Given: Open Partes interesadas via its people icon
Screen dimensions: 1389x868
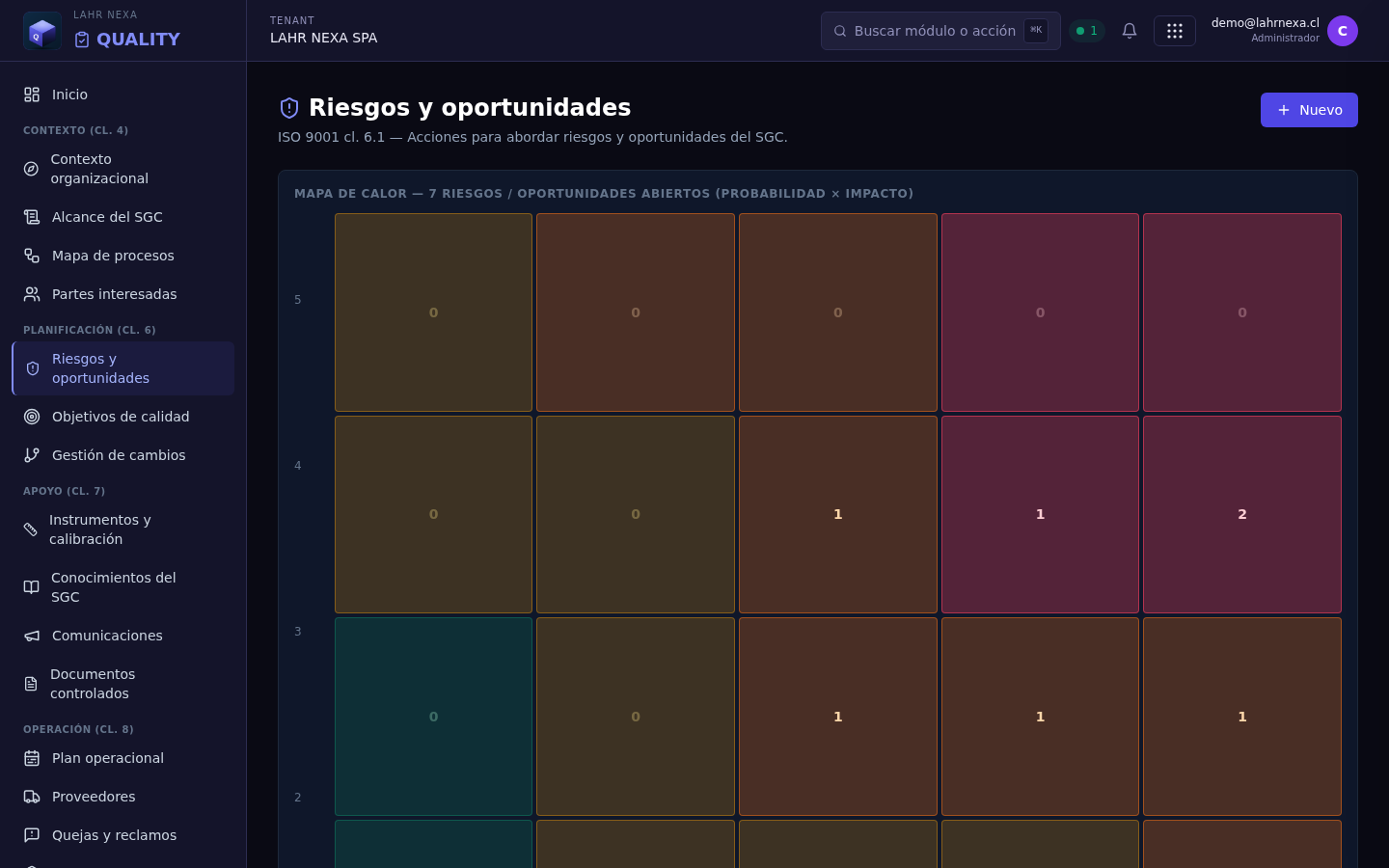Looking at the screenshot, I should coord(32,294).
